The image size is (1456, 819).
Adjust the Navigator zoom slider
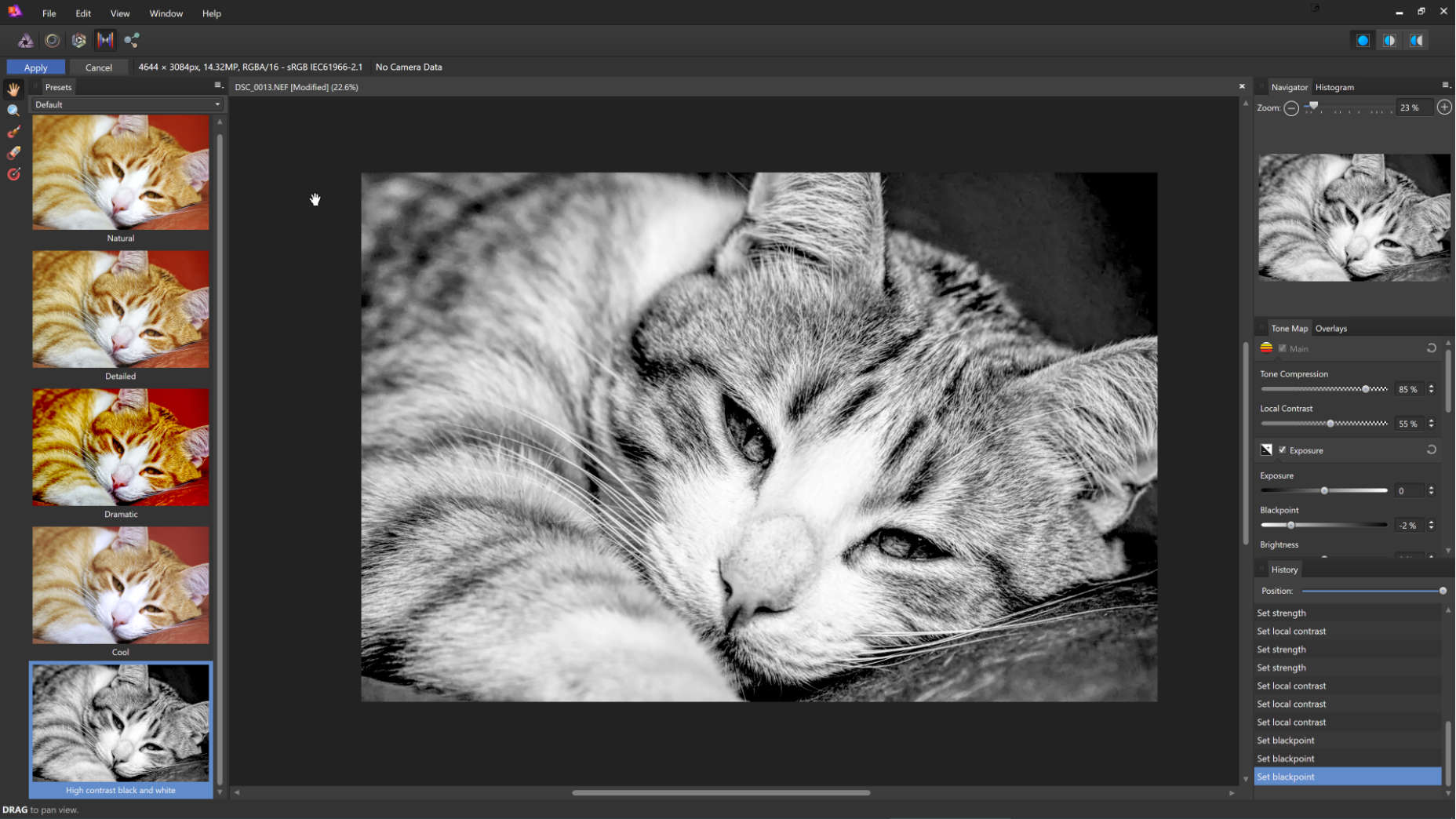click(1348, 108)
